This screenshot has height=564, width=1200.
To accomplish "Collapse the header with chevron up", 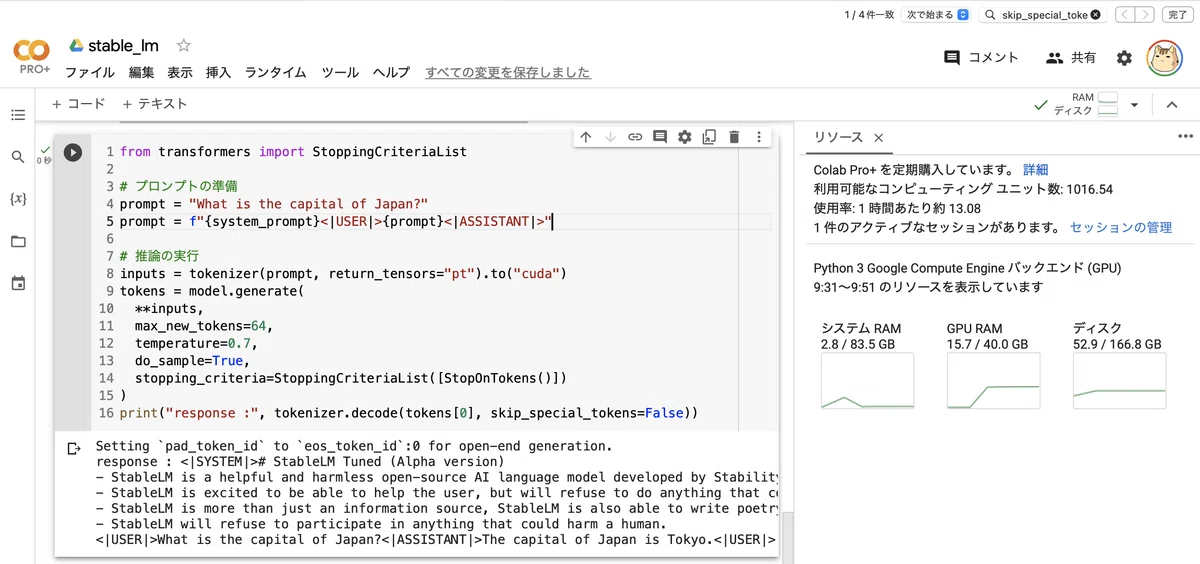I will pyautogui.click(x=1172, y=104).
